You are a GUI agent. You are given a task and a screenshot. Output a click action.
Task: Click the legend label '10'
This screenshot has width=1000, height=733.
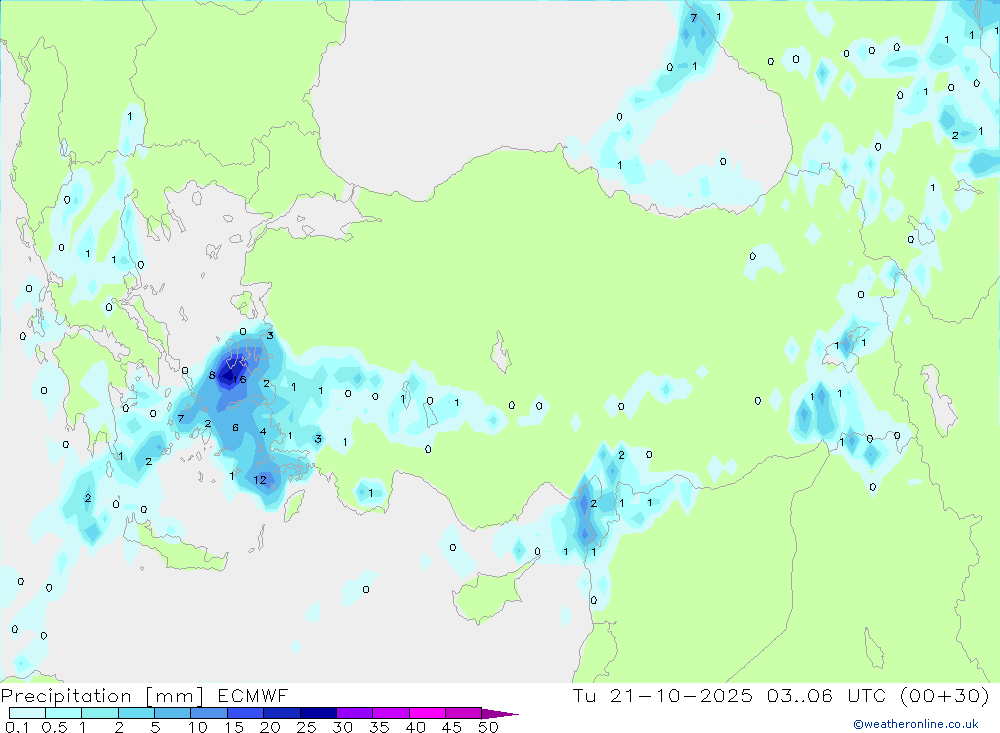(198, 727)
